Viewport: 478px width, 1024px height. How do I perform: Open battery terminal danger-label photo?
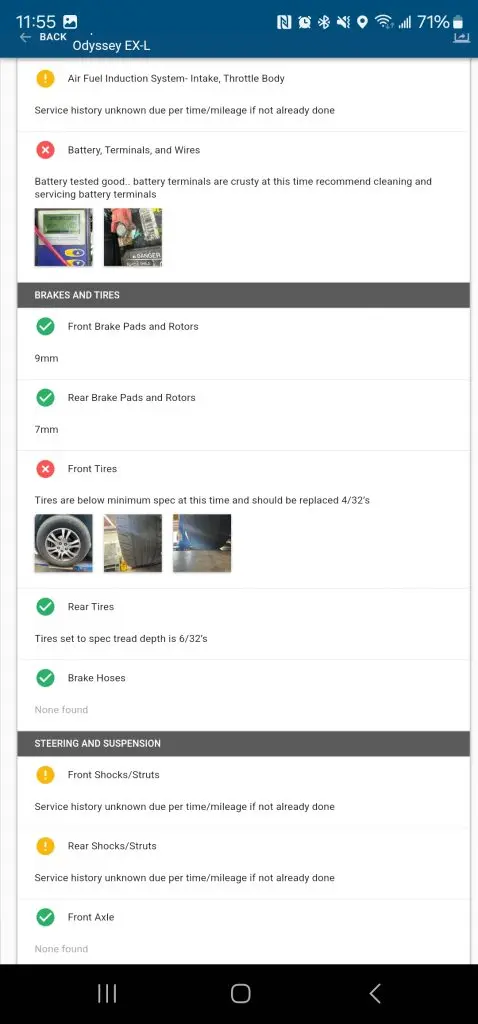[x=133, y=237]
